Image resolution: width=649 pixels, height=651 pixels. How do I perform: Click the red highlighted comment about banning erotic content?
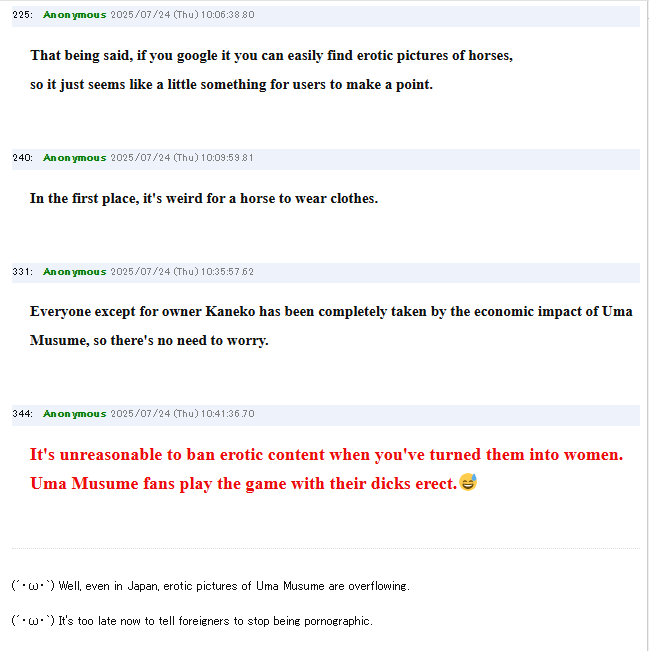[x=326, y=469]
